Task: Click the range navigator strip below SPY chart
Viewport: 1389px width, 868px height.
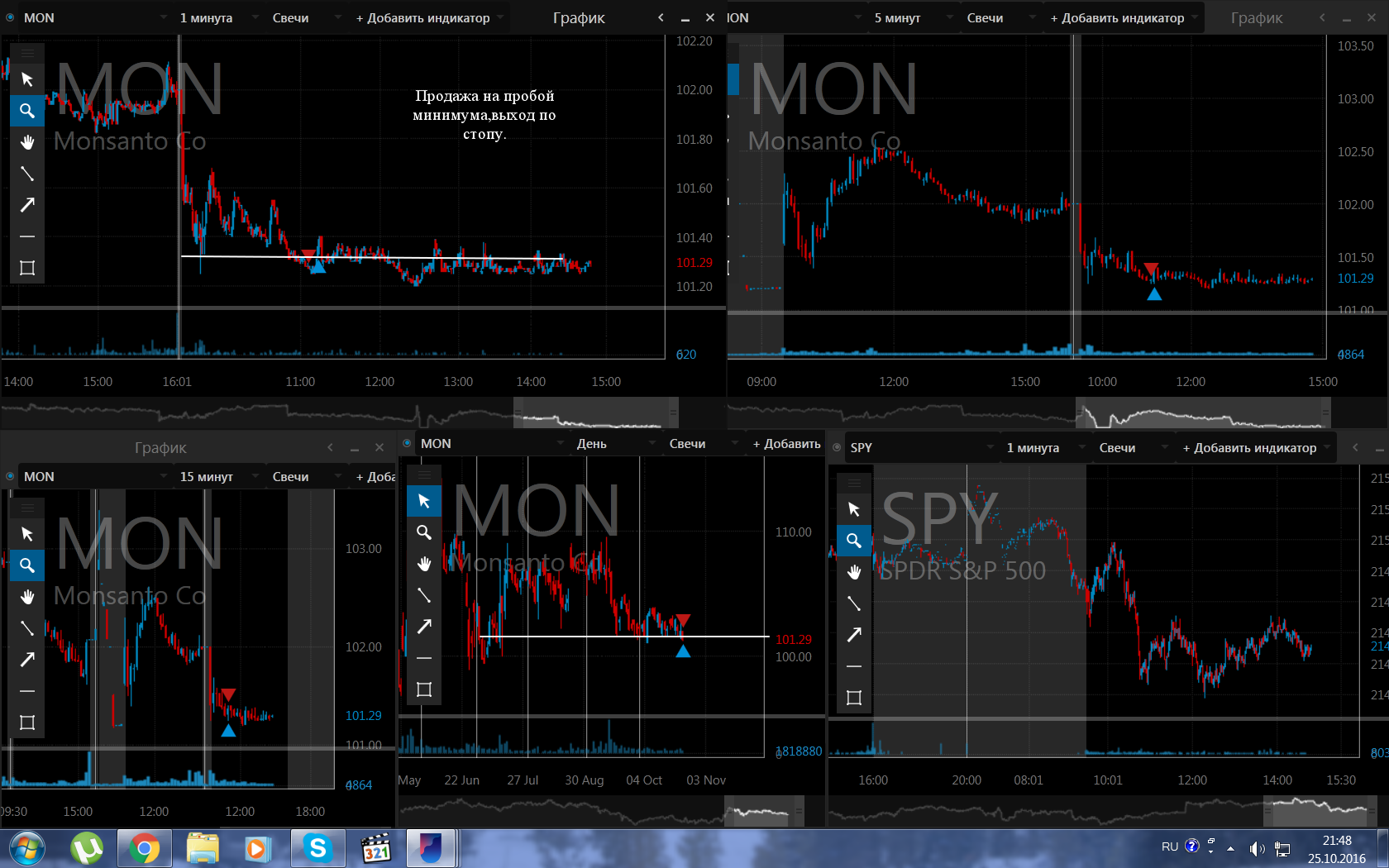Action: [1108, 810]
